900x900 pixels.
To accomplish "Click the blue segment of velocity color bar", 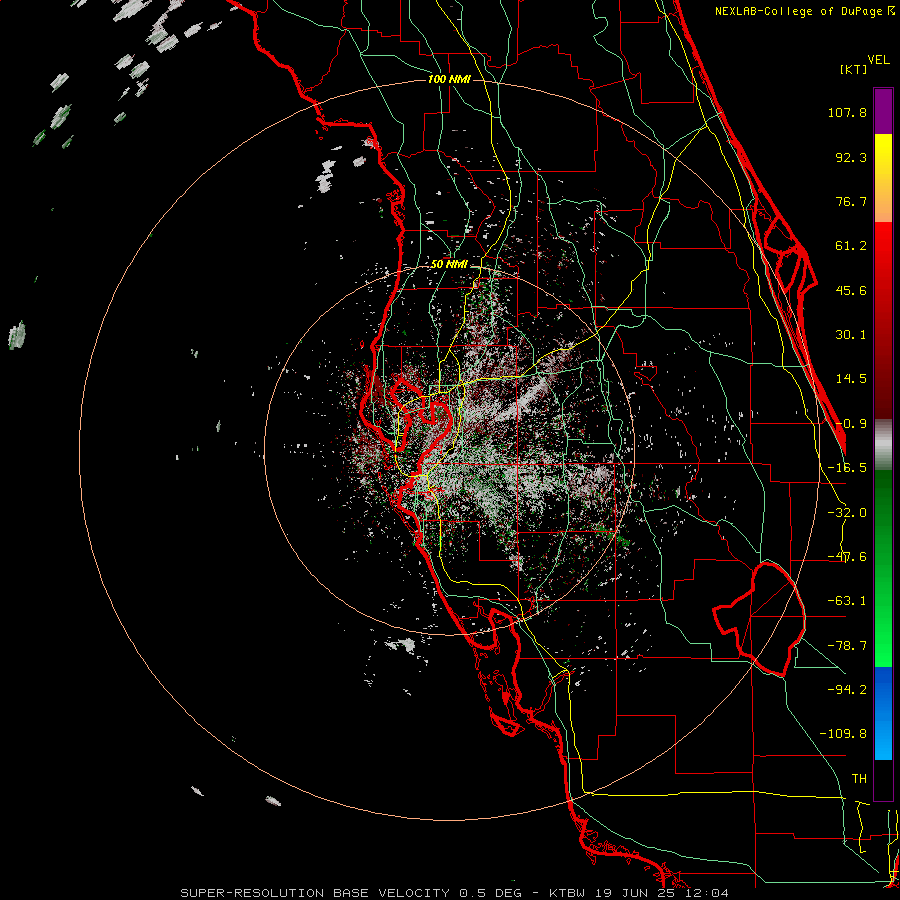I will pos(883,713).
